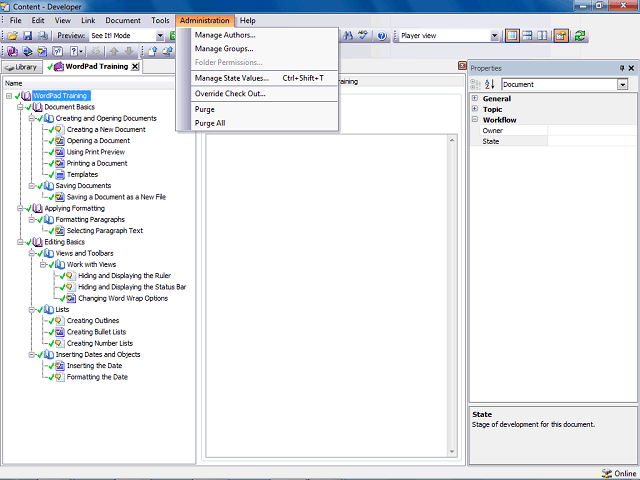Image resolution: width=640 pixels, height=480 pixels.
Task: Toggle the Properties pane toolbar icon
Action: coord(561,36)
